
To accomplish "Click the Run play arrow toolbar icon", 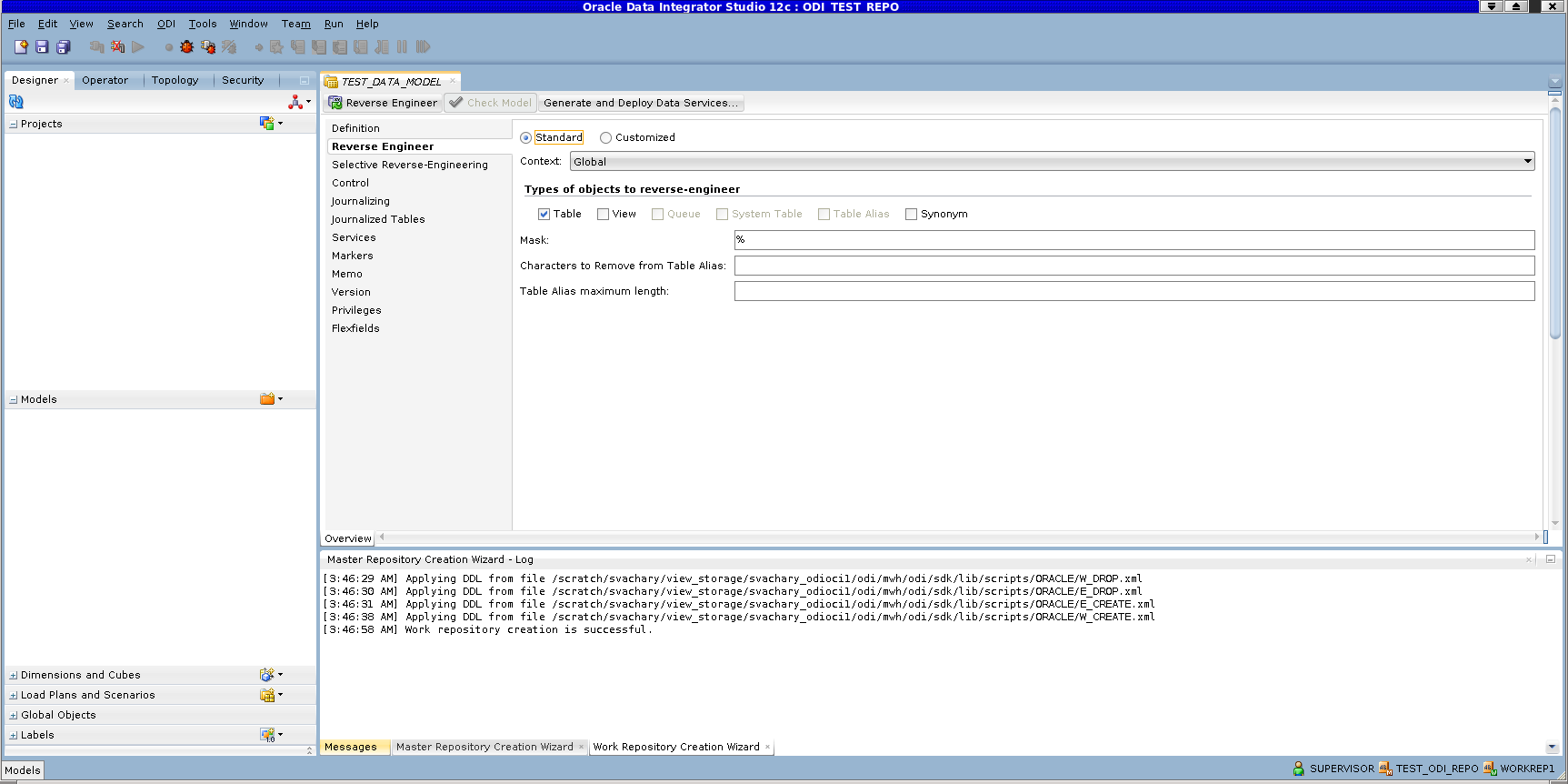I will coord(138,46).
